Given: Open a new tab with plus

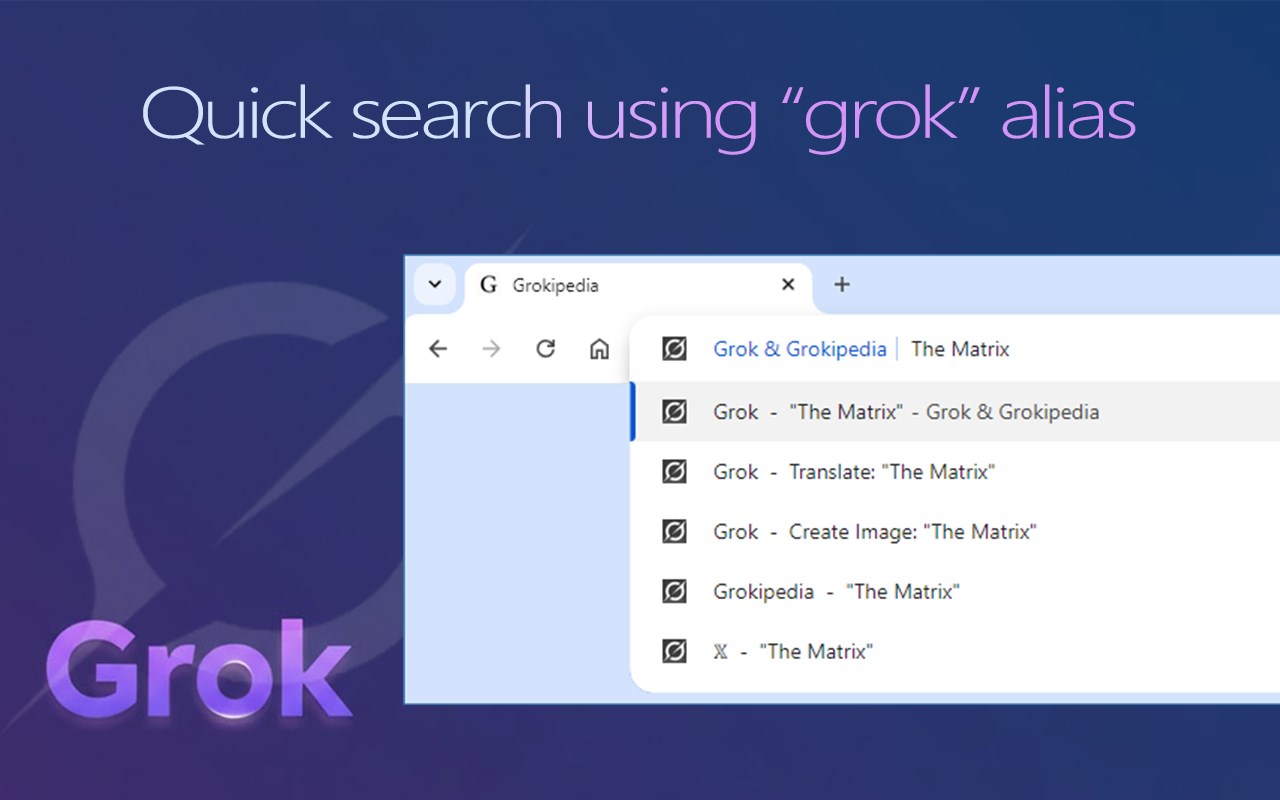Looking at the screenshot, I should [842, 285].
